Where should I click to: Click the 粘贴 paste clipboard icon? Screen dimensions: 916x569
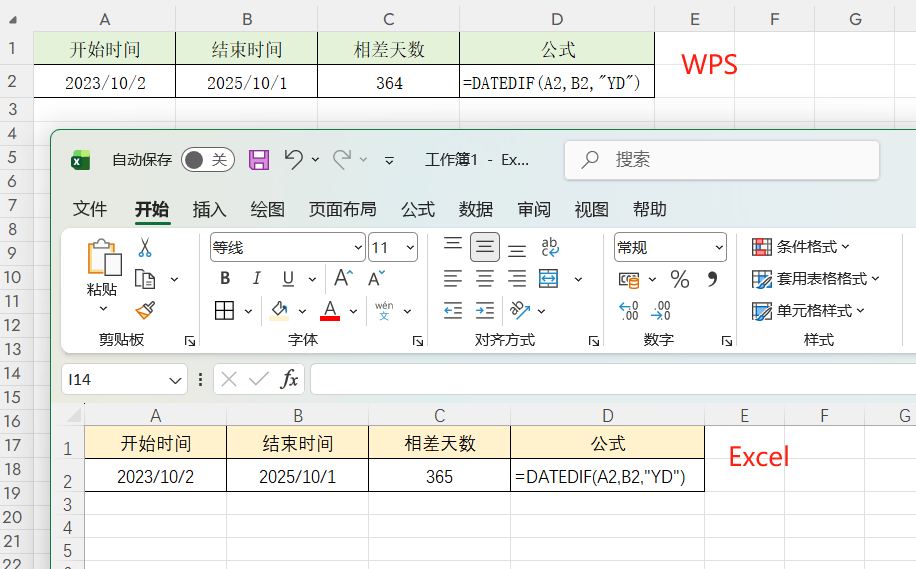104,258
